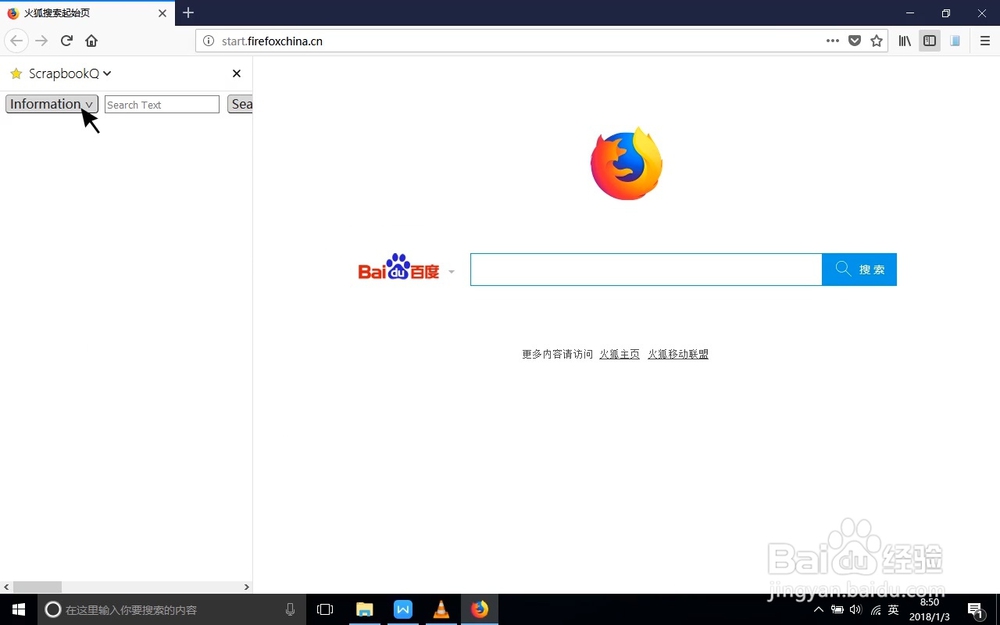Click the blue 搜索 button

[859, 269]
